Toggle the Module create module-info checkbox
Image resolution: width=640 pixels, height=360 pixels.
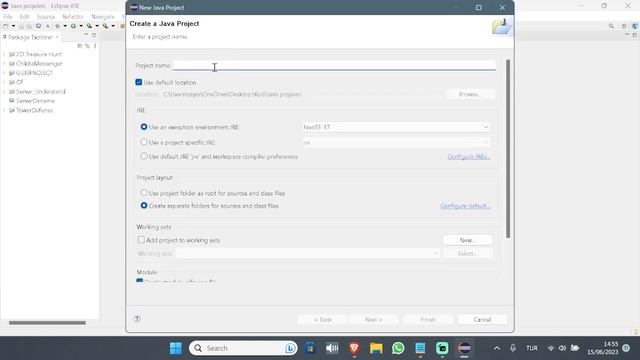(x=140, y=281)
